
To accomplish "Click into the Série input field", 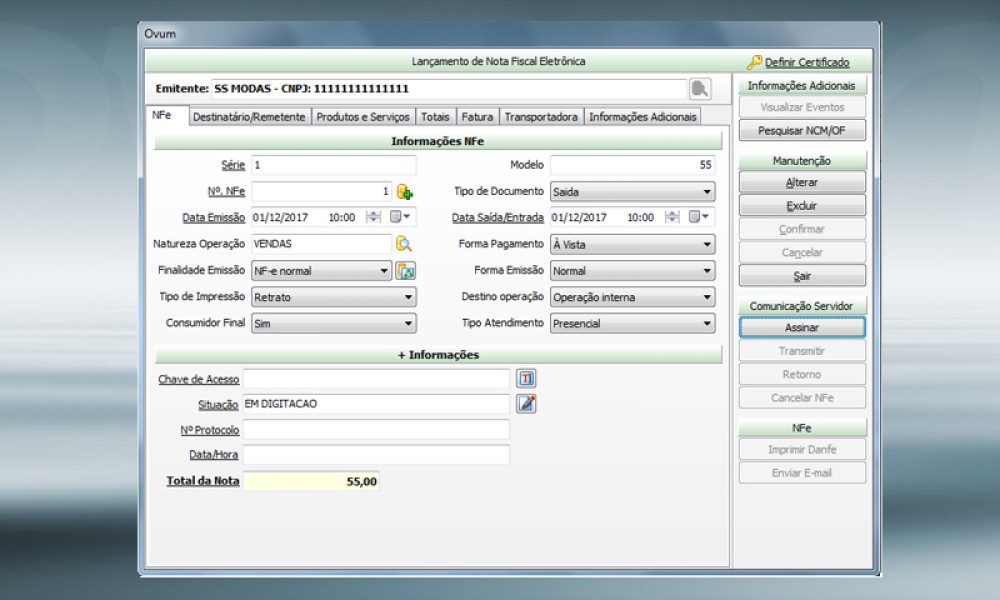I will pyautogui.click(x=333, y=165).
